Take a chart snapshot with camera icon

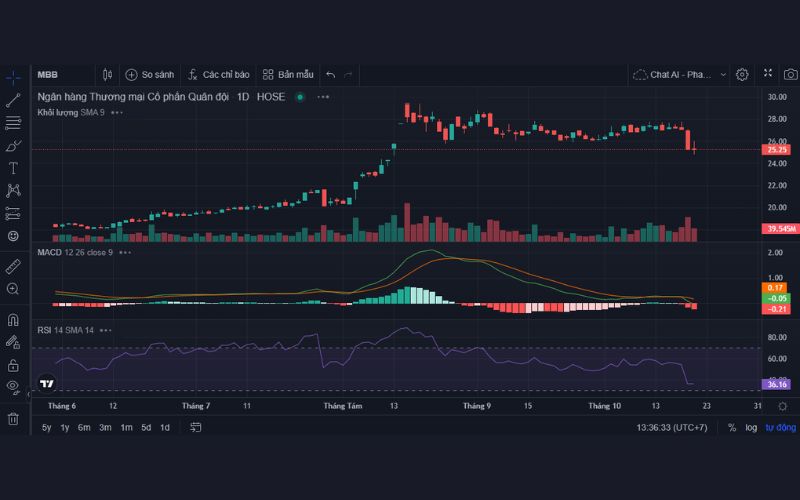point(790,74)
